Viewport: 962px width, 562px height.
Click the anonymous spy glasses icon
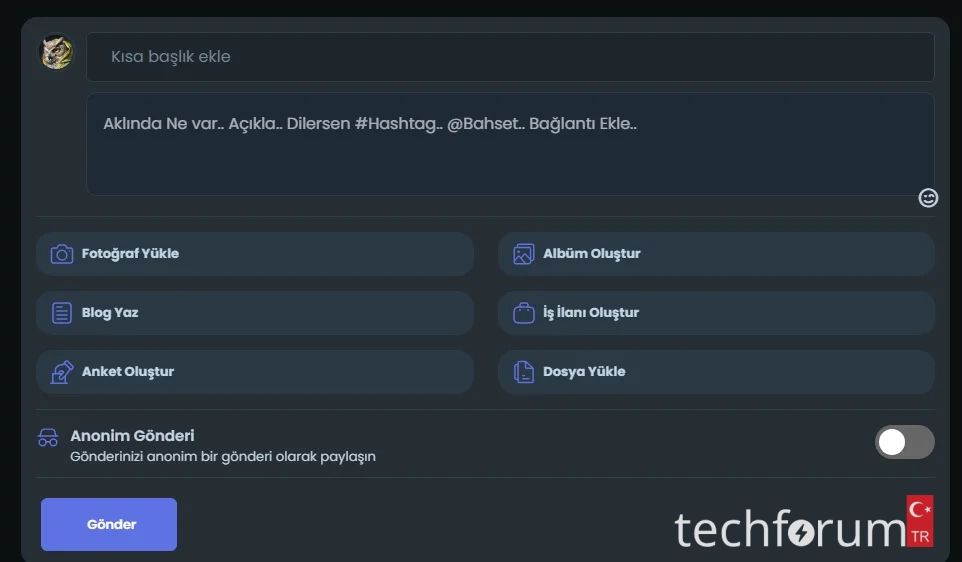48,438
